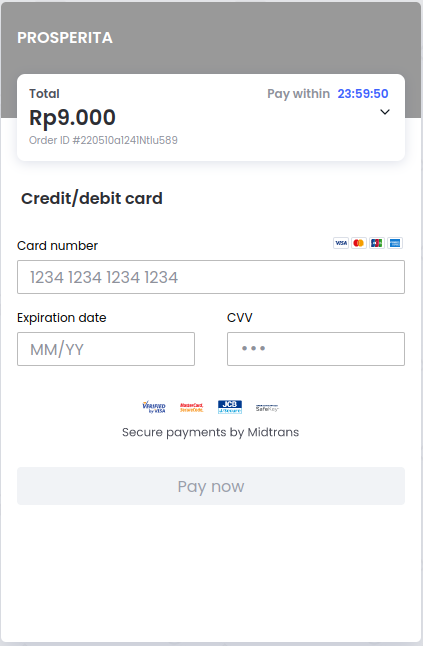Click the American Express card icon
The width and height of the screenshot is (423, 646).
(395, 243)
